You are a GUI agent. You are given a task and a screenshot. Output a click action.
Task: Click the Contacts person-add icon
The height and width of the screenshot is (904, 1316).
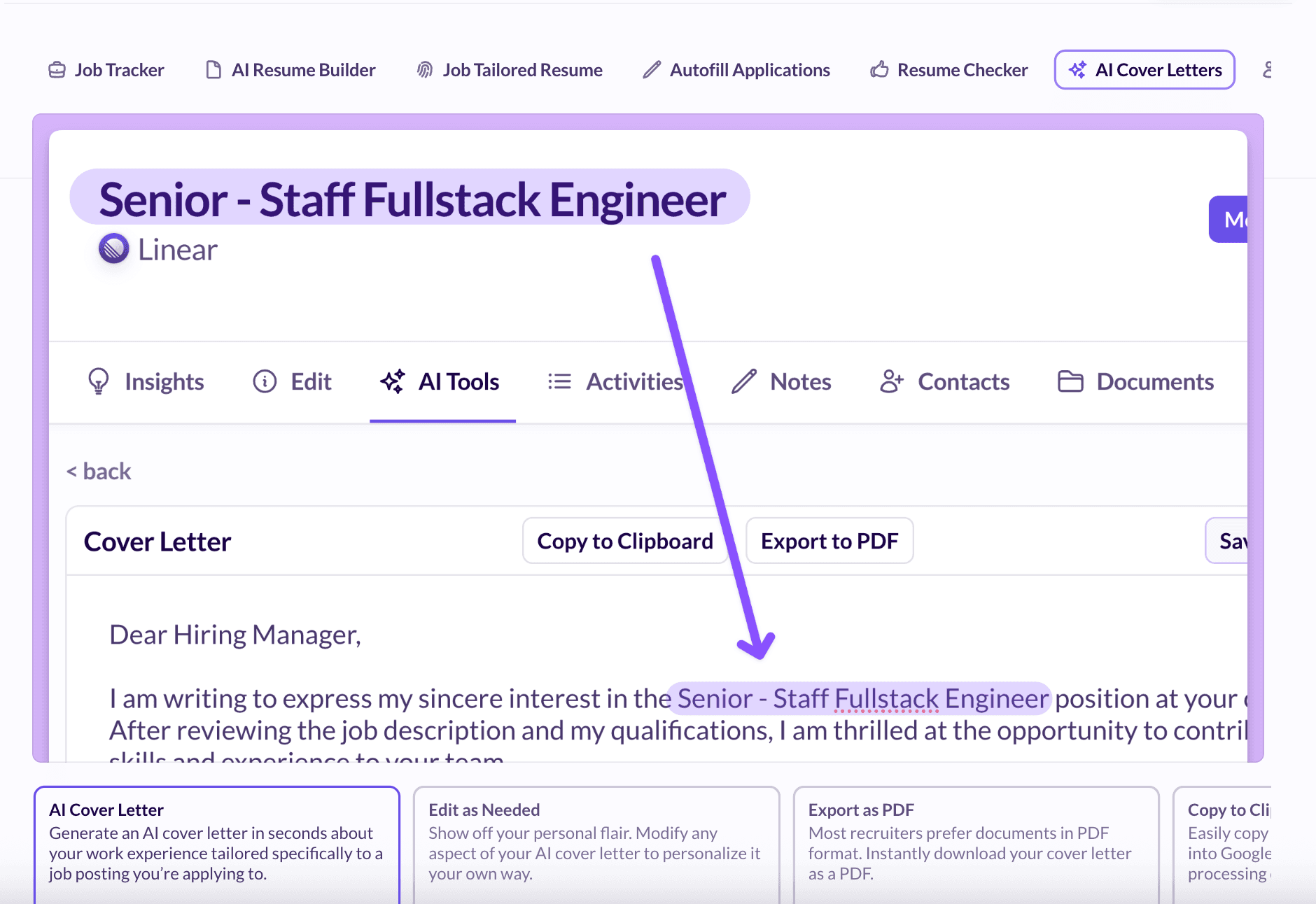[892, 381]
